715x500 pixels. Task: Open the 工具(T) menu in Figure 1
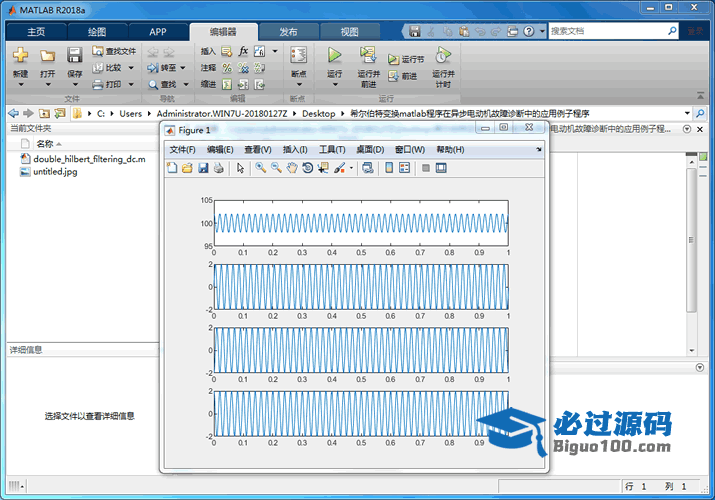332,149
